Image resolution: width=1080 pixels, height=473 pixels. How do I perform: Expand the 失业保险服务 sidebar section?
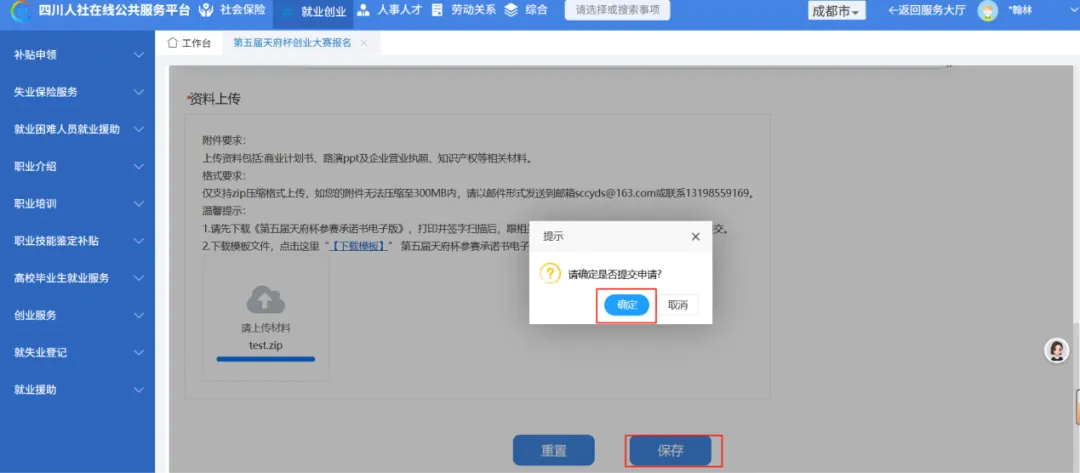tap(138, 92)
